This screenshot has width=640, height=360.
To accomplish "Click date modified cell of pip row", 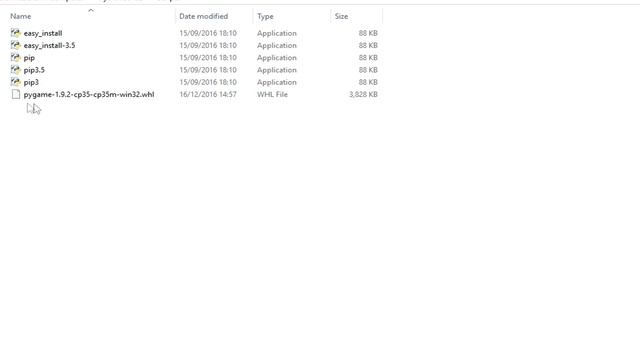I will point(208,58).
